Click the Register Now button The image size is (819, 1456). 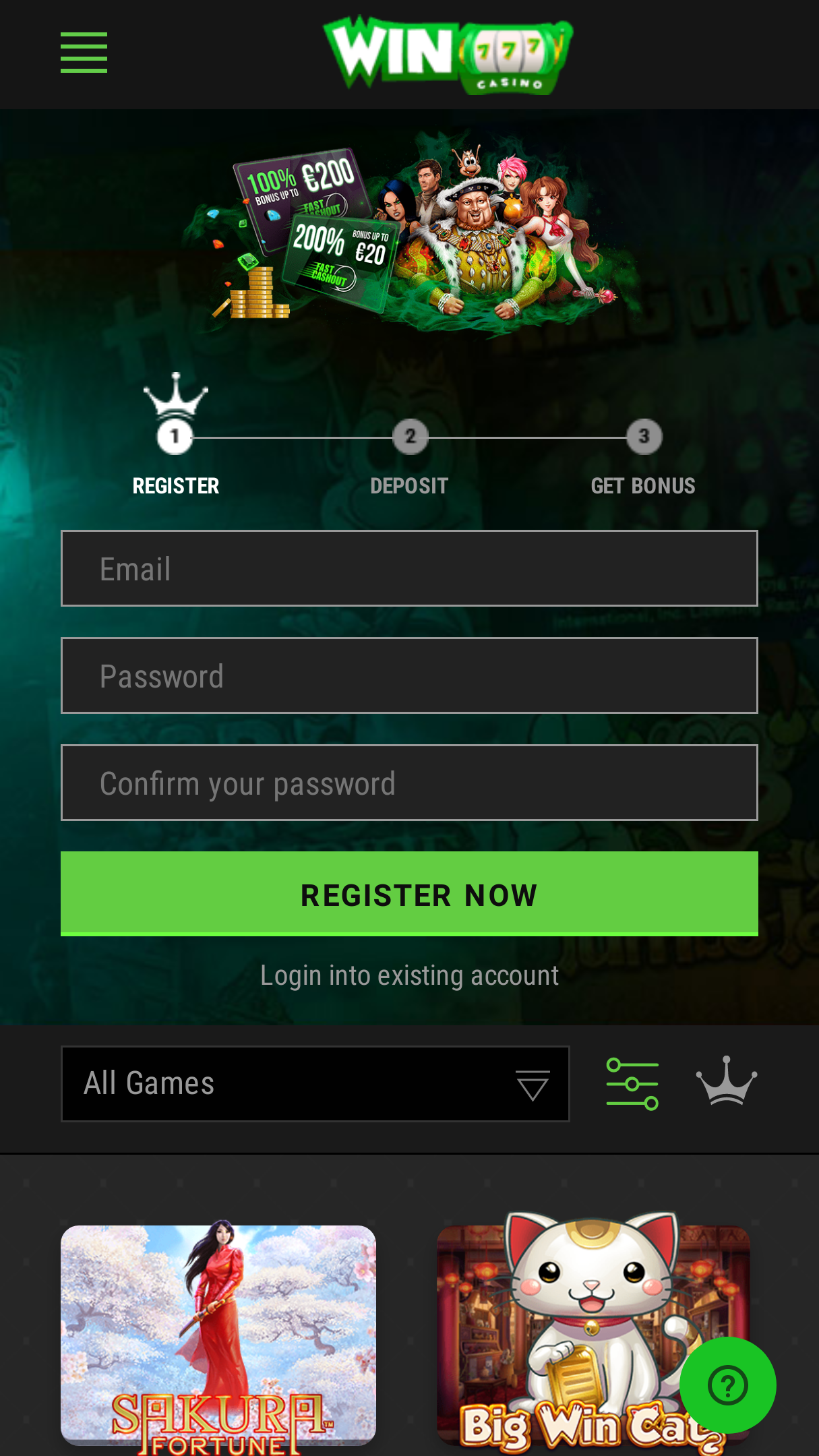pos(409,894)
